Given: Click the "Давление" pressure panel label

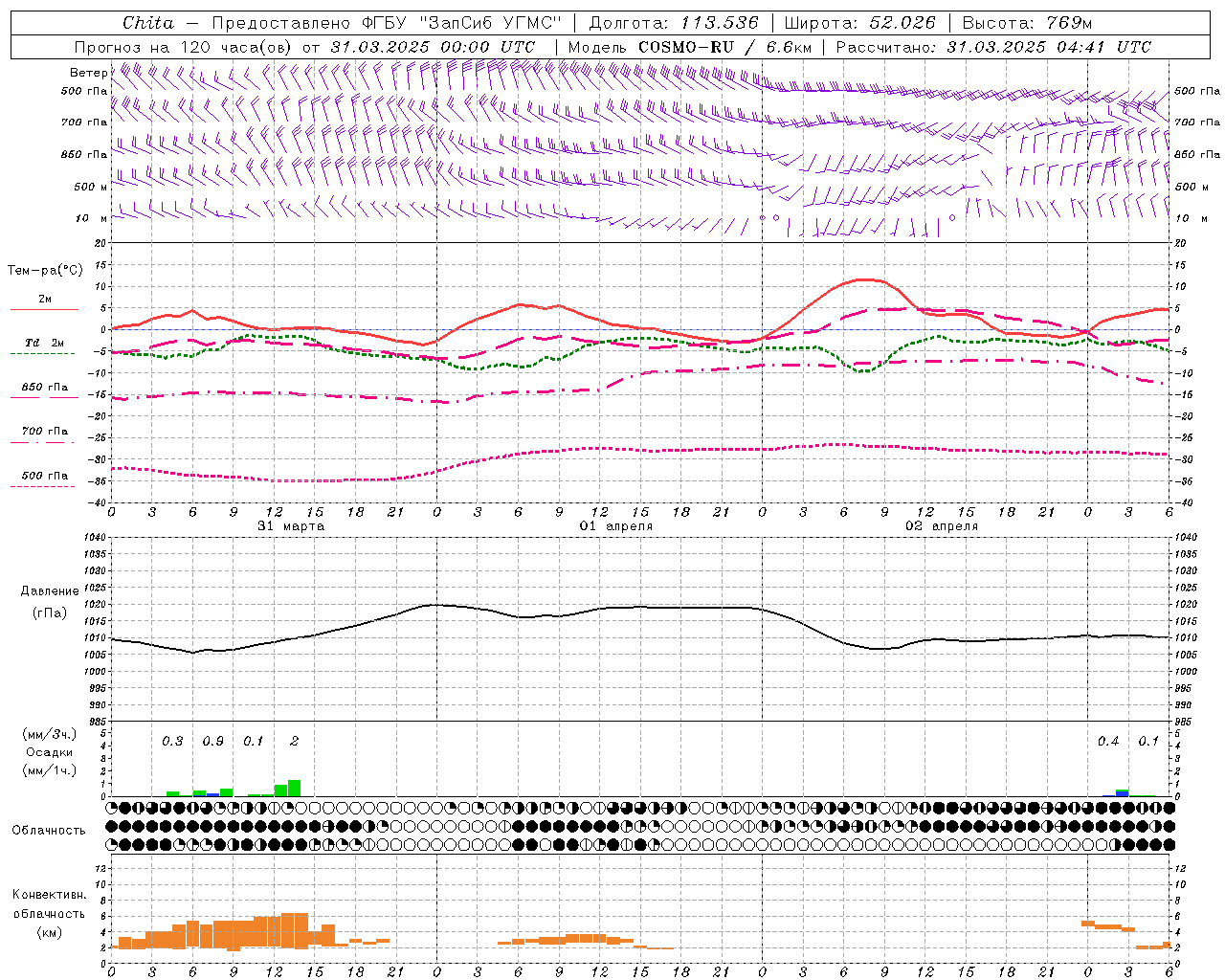Looking at the screenshot, I should (x=50, y=591).
